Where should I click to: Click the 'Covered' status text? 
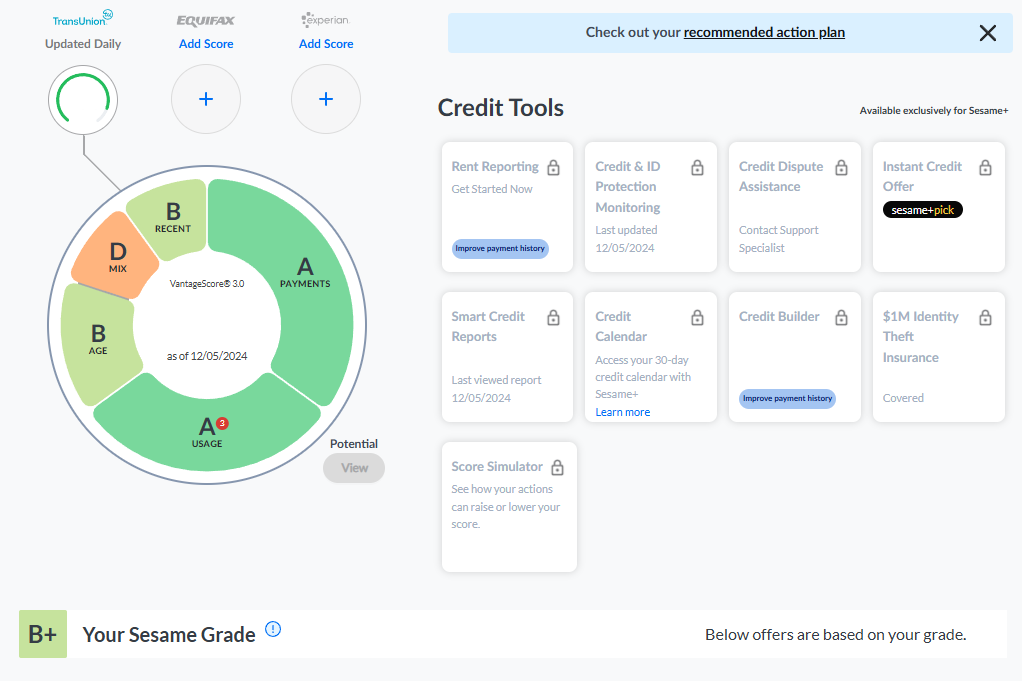903,398
